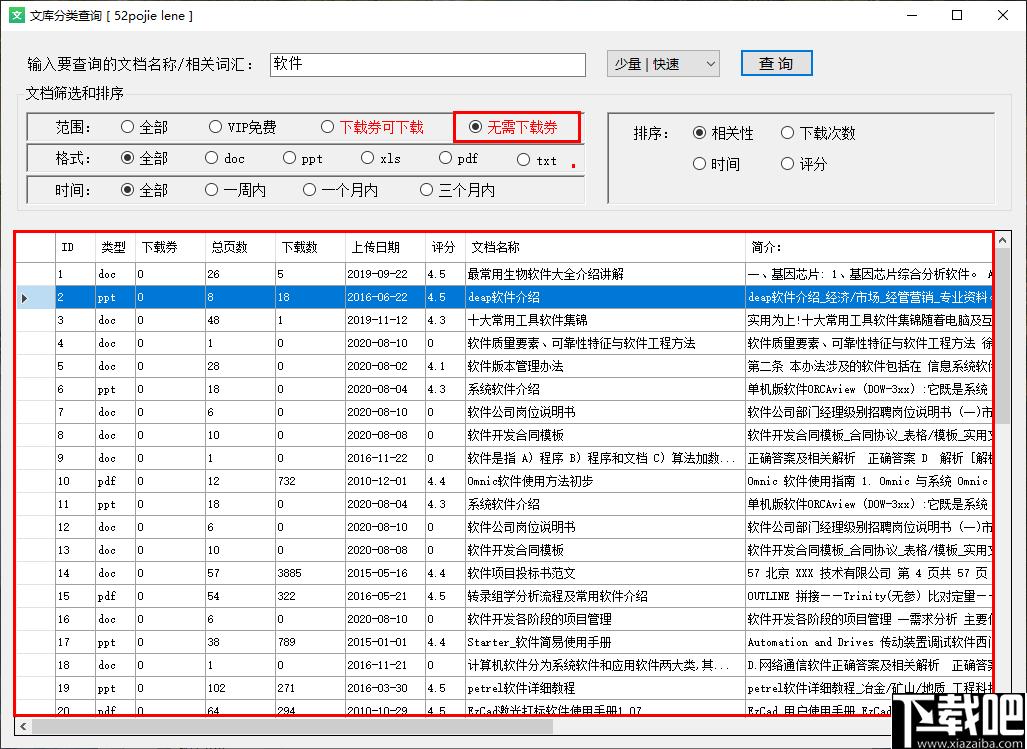
Task: Select 全部 radio in 范围 row
Action: [x=144, y=127]
